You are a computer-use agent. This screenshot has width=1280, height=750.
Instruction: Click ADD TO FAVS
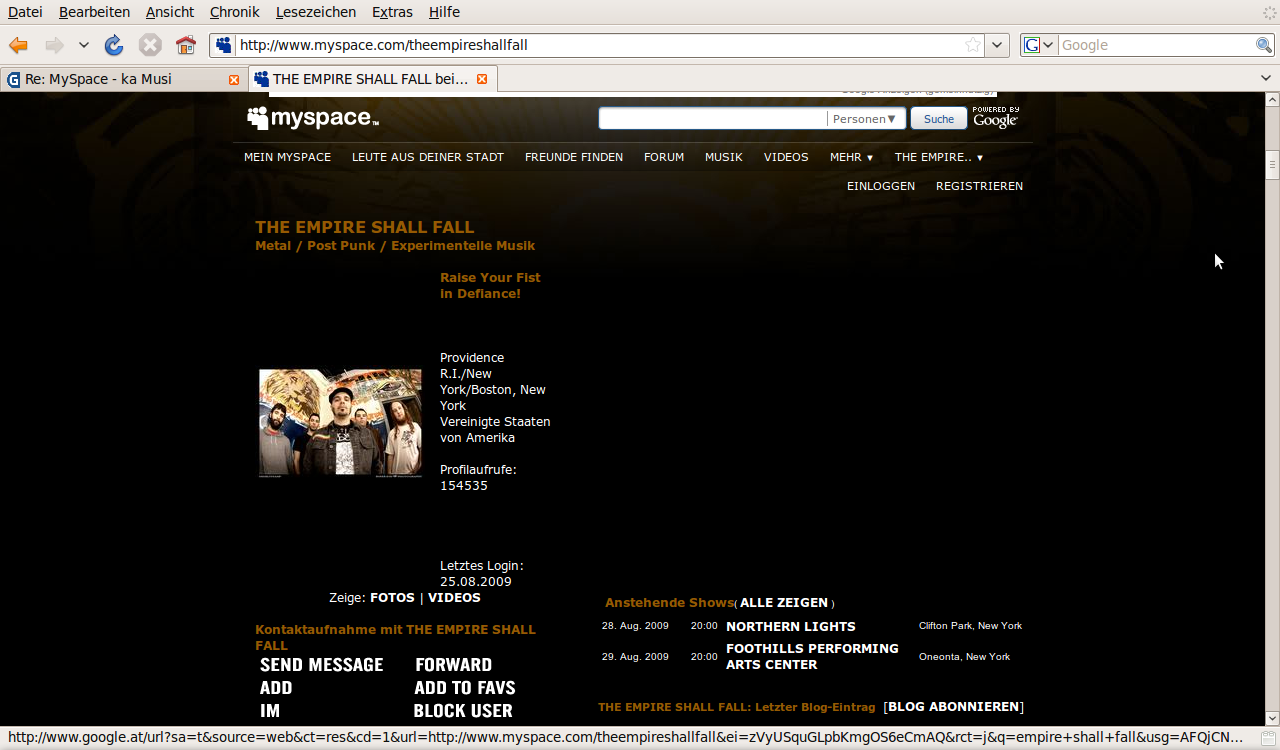(x=465, y=688)
